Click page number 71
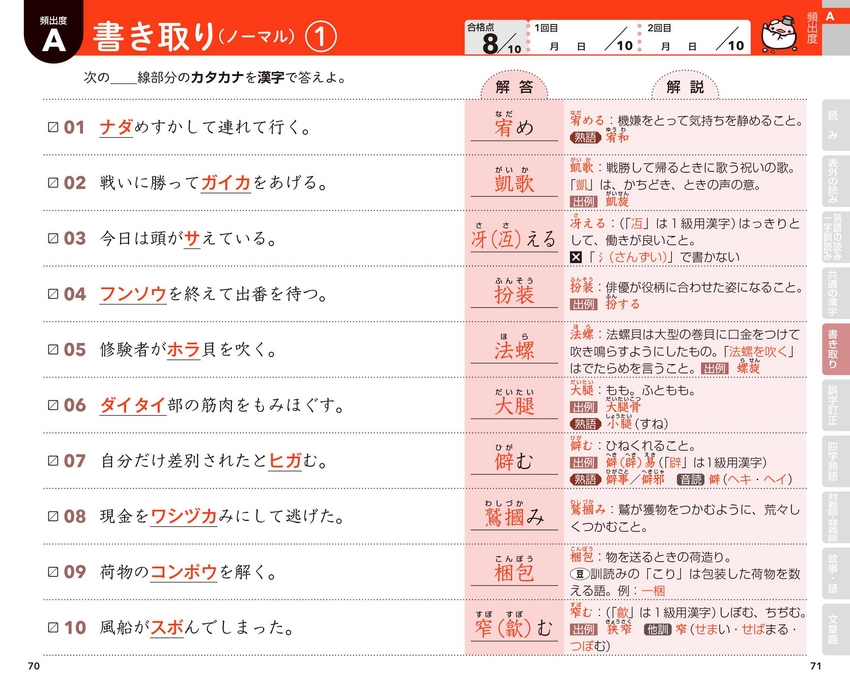The width and height of the screenshot is (850, 687). (x=815, y=666)
